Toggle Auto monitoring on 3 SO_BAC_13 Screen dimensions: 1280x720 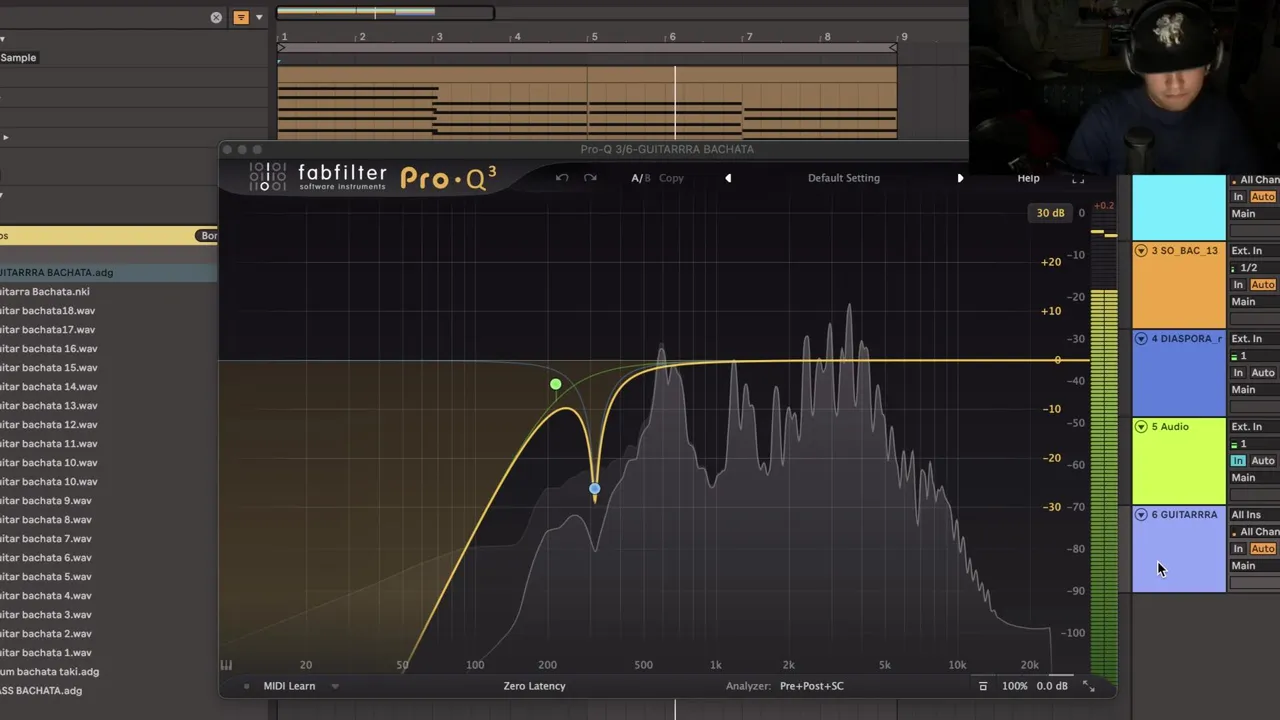(1263, 285)
